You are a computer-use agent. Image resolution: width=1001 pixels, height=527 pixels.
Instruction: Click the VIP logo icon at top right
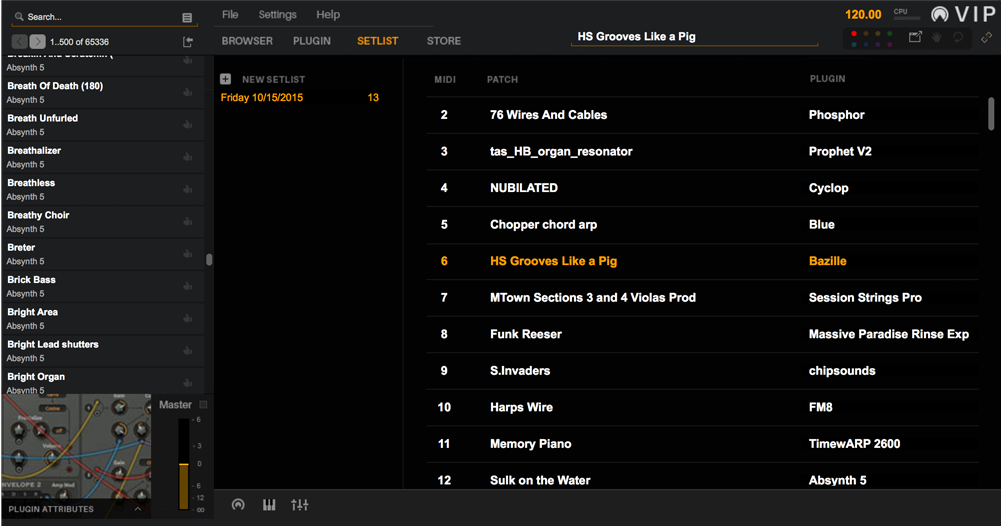point(940,13)
